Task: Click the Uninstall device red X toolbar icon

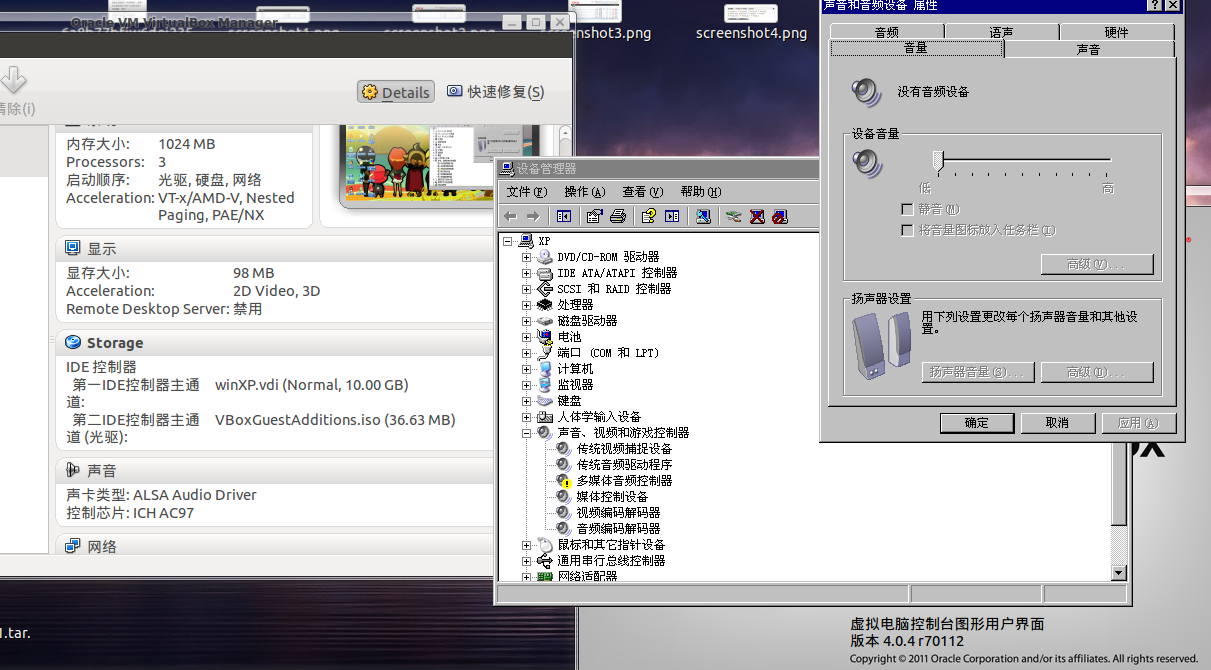Action: pyautogui.click(x=757, y=216)
